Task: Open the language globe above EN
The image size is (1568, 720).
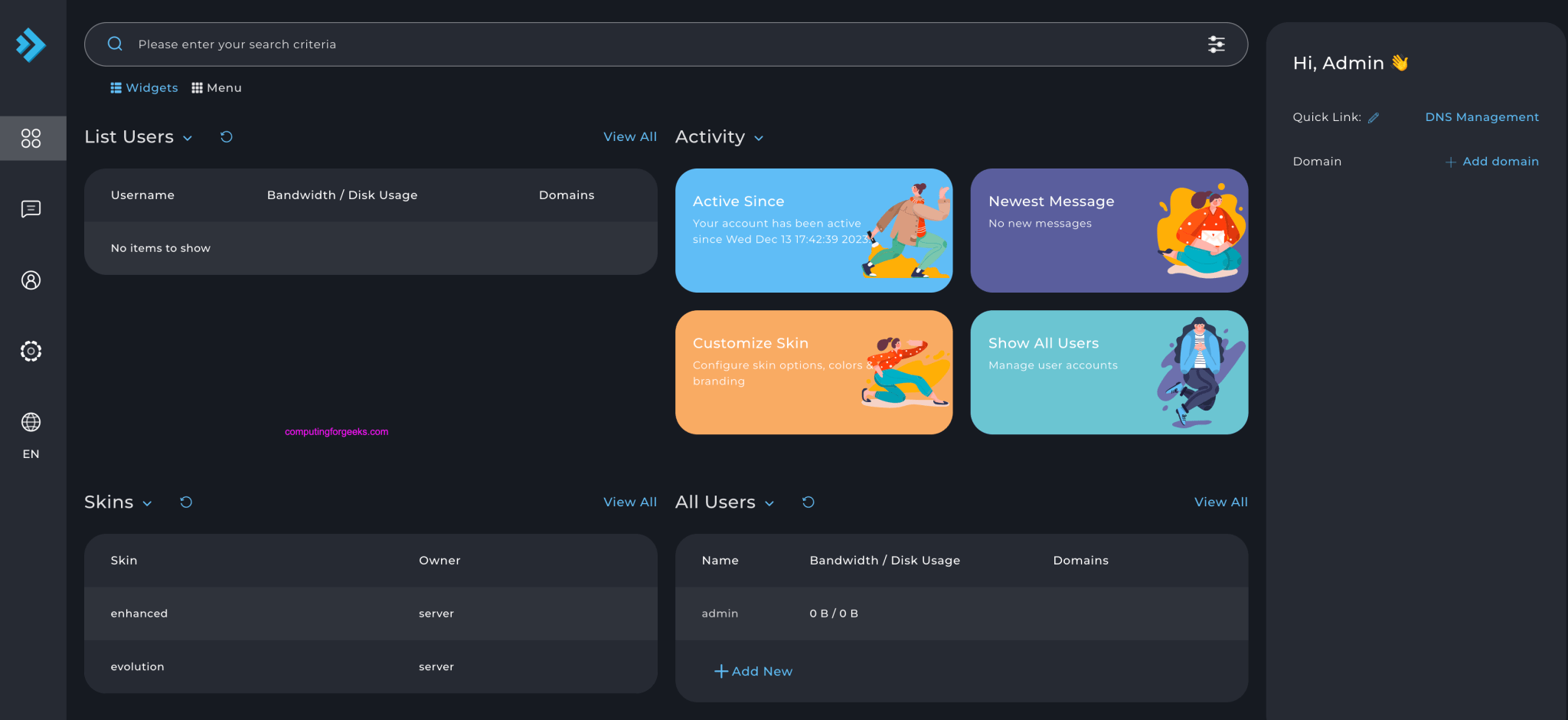Action: click(x=31, y=421)
